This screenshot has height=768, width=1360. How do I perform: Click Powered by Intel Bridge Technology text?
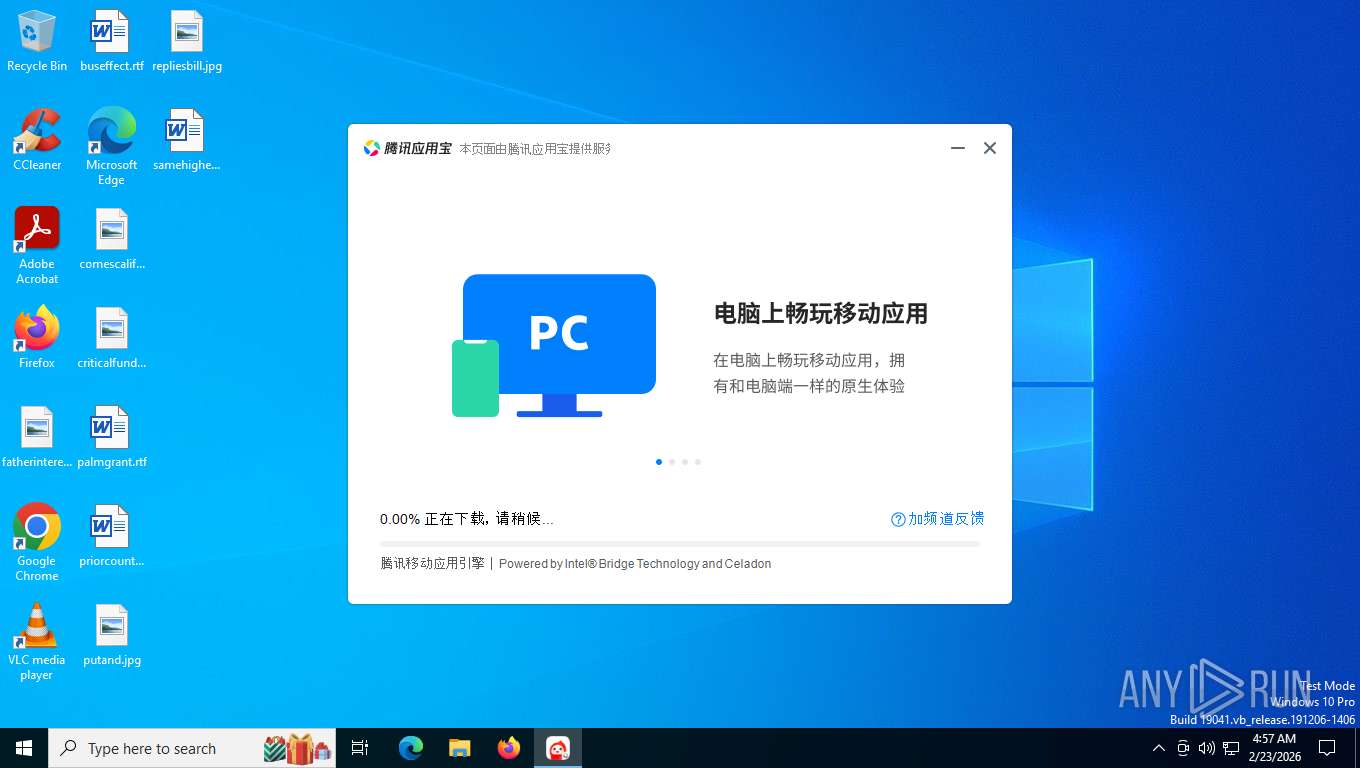click(x=635, y=564)
